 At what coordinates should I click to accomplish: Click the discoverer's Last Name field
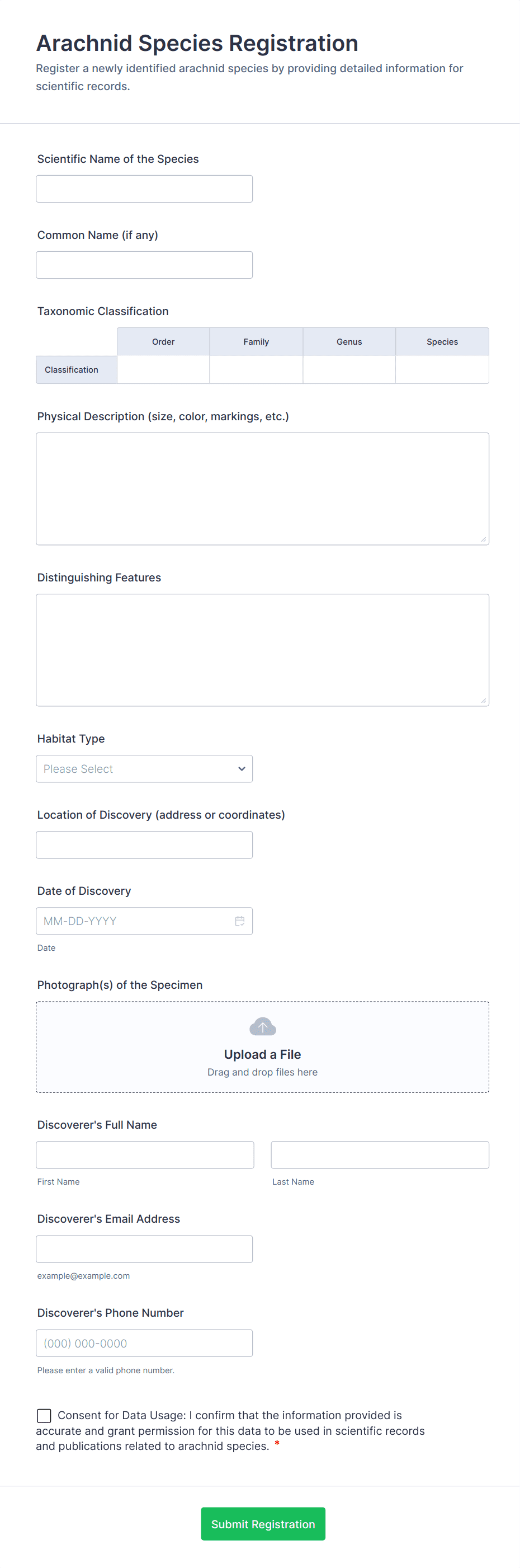pos(380,1154)
